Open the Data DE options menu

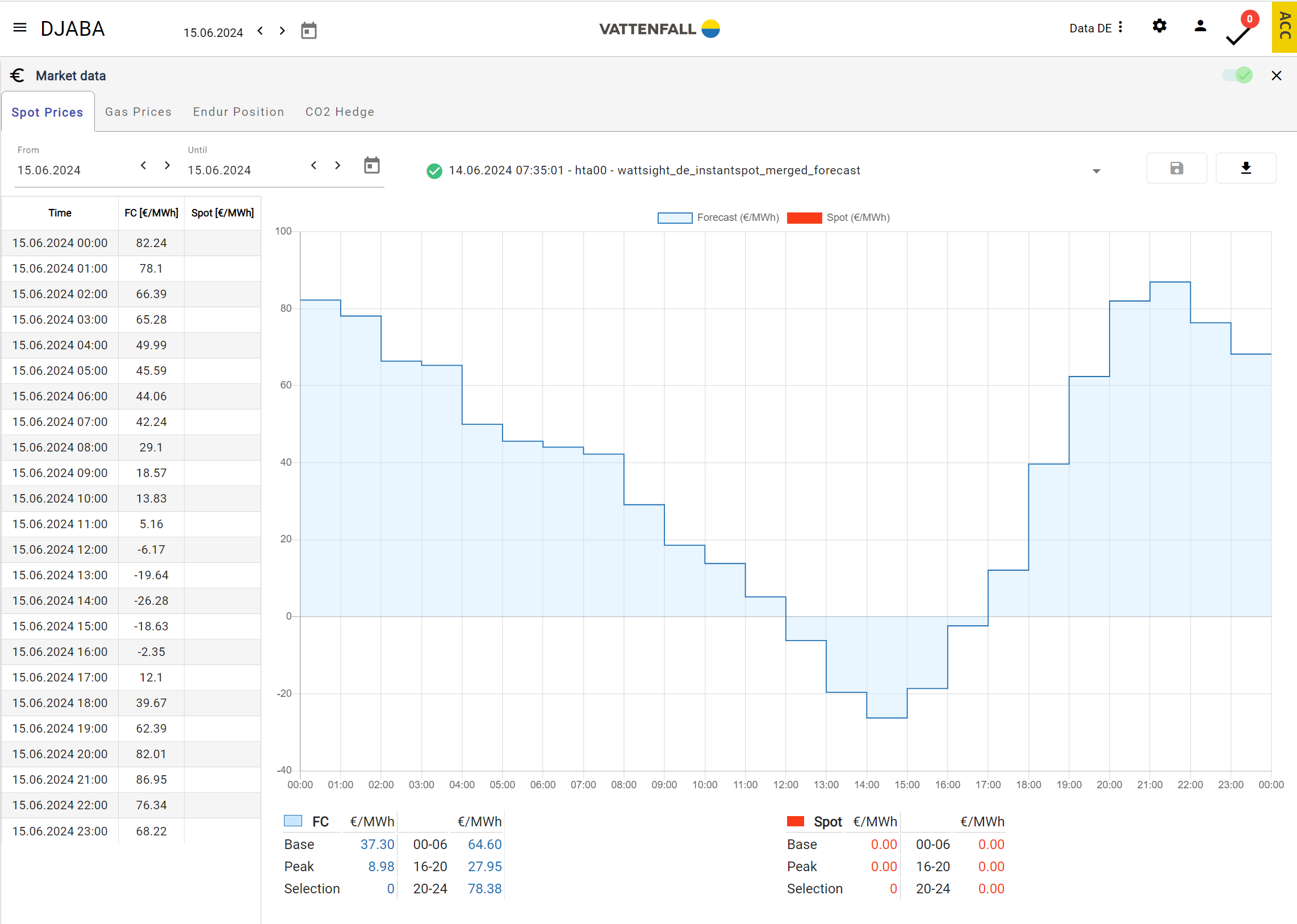(x=1120, y=27)
